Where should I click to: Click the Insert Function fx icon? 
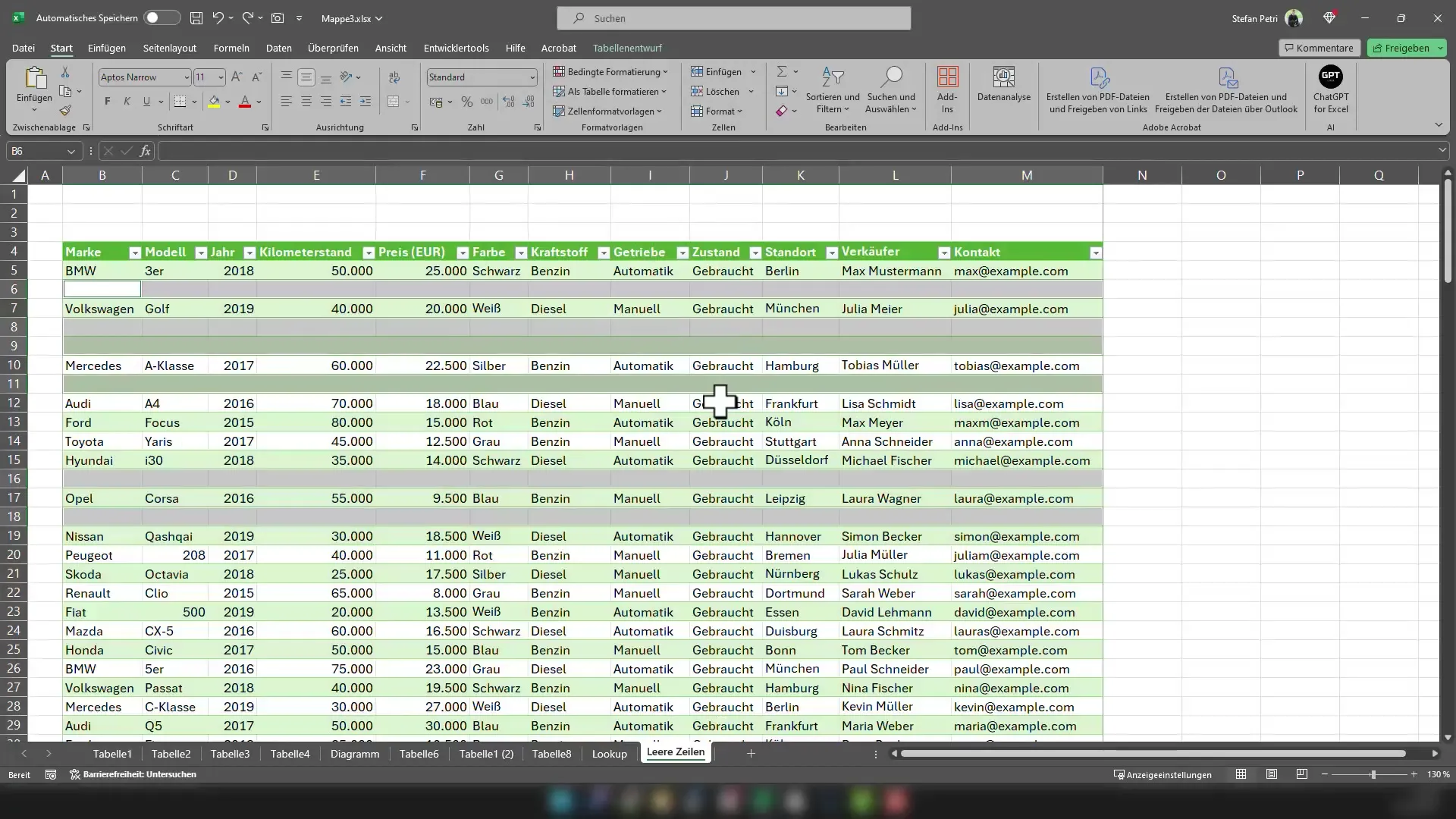pyautogui.click(x=145, y=151)
